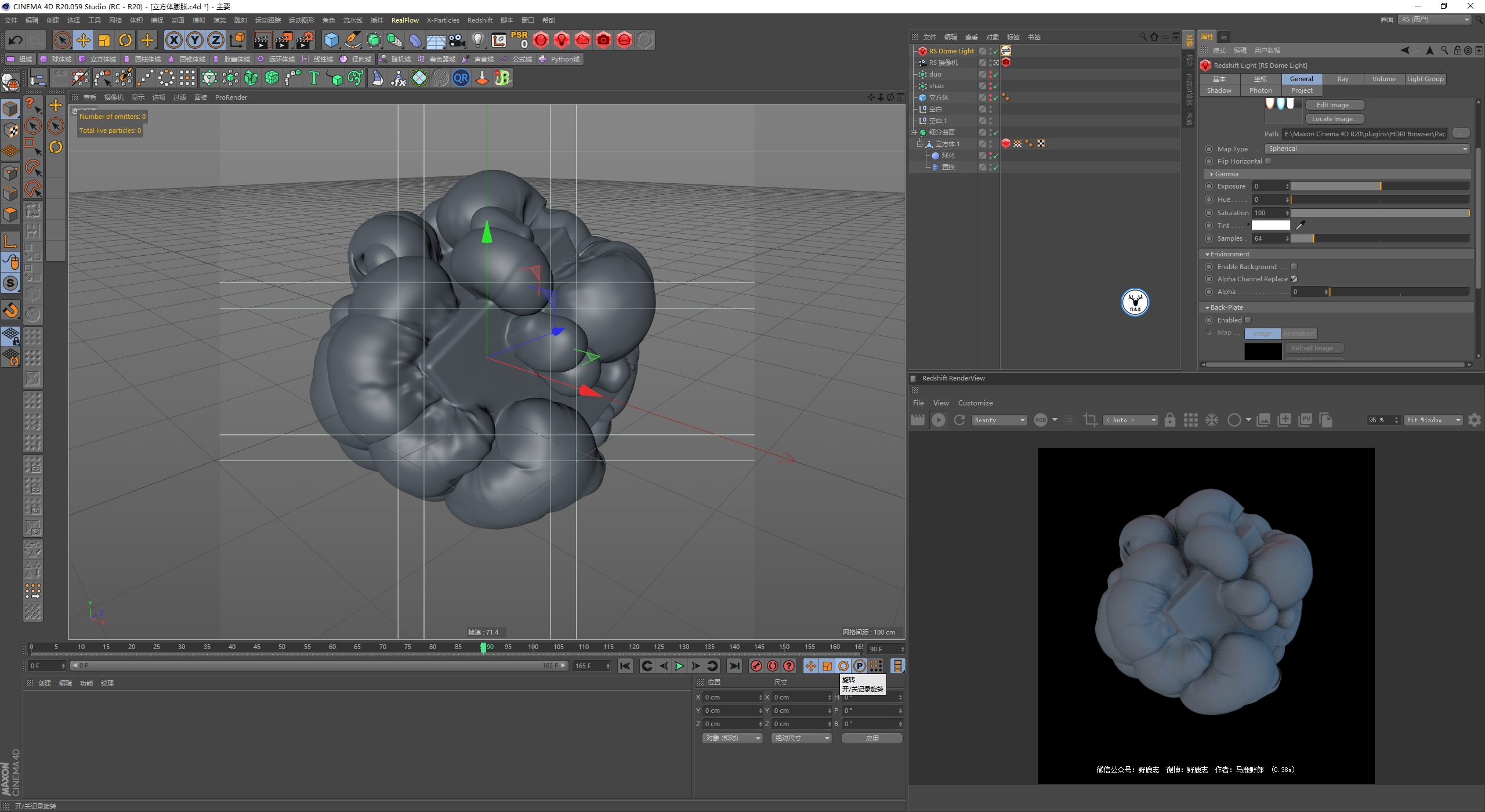This screenshot has width=1485, height=812.
Task: Click the Locate Image... button
Action: (1334, 119)
